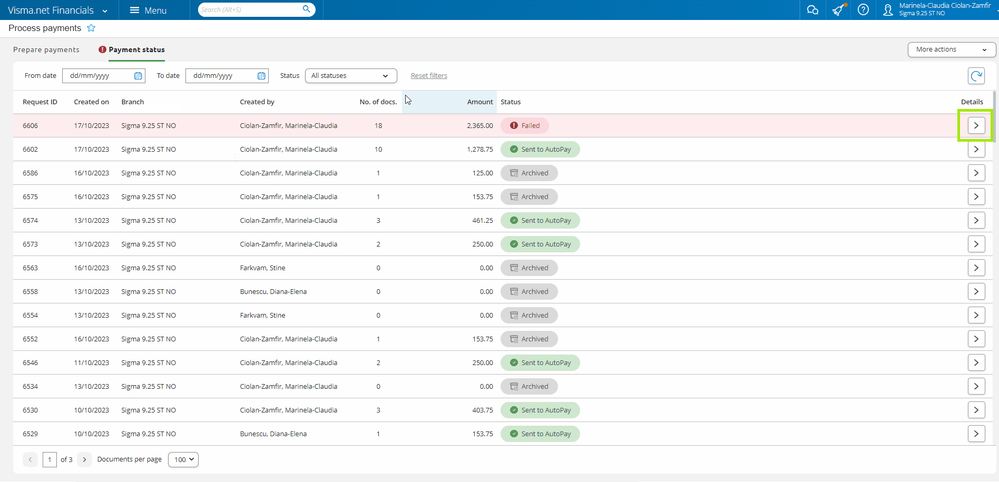This screenshot has height=482, width=999.
Task: Open the help question mark icon
Action: [x=863, y=10]
